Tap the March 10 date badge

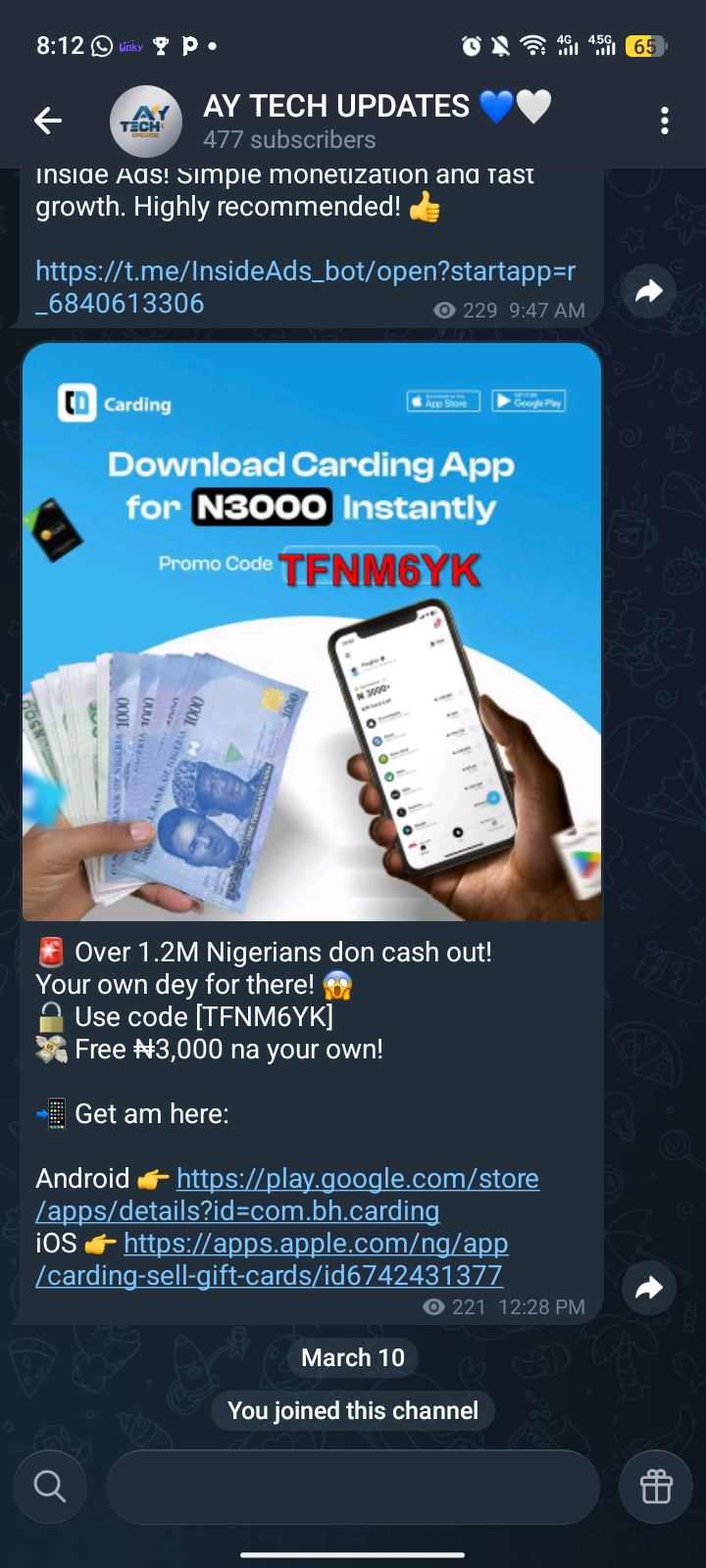click(x=353, y=1357)
